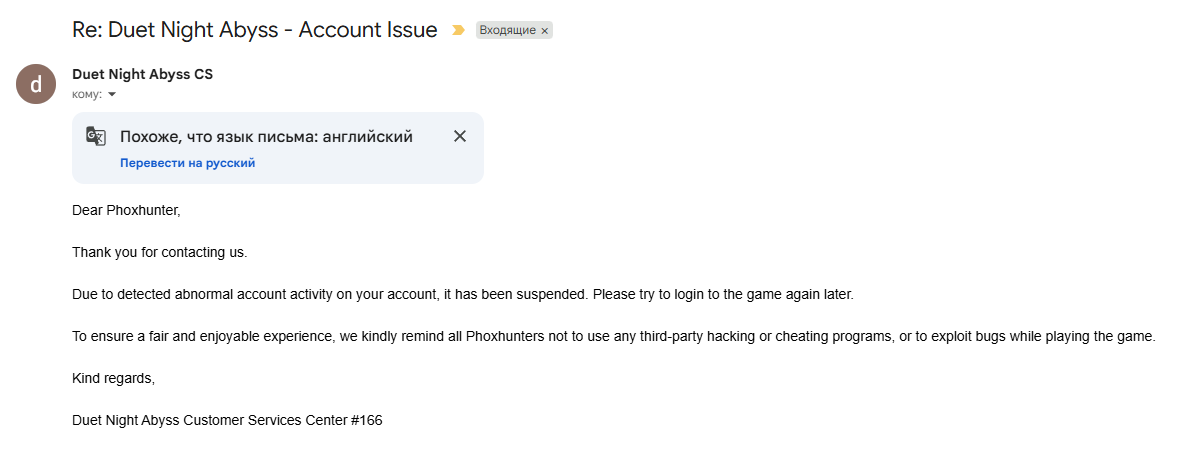Click the email subject Re: Duet Night Abyss

click(x=254, y=30)
